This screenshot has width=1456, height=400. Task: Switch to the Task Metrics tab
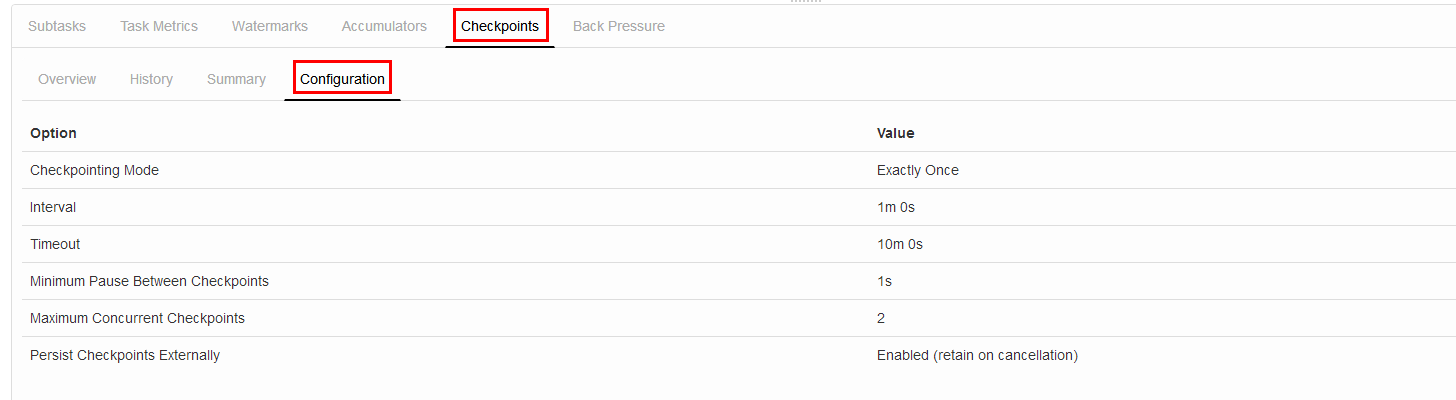pos(159,26)
